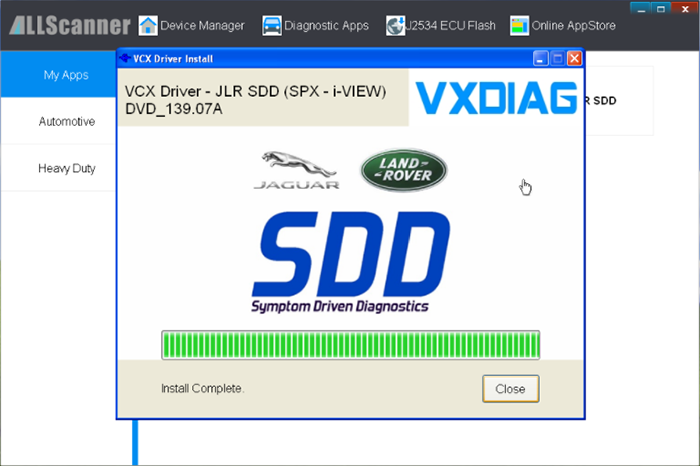
Task: Open the Diagnostic Apps menu label
Action: pos(326,26)
